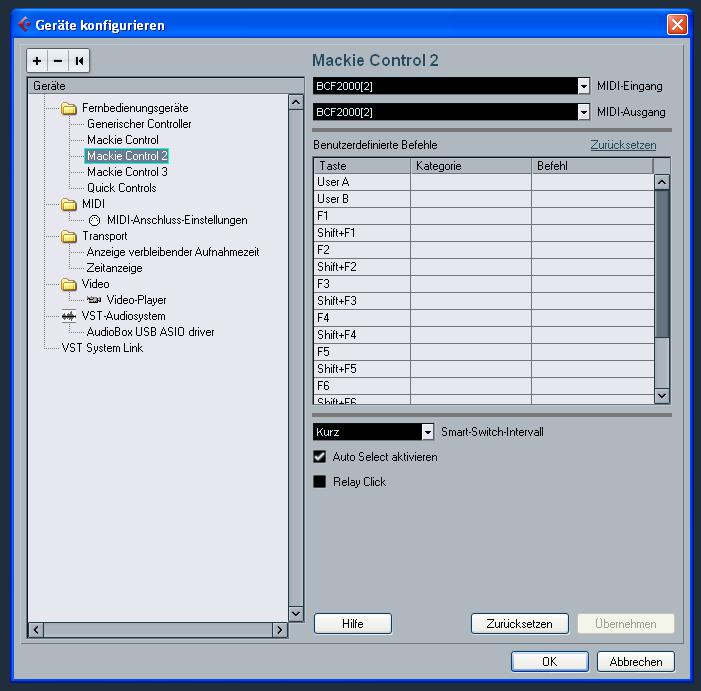Image resolution: width=701 pixels, height=691 pixels.
Task: Click the Zurücksetzen link above the table
Action: coord(623,145)
